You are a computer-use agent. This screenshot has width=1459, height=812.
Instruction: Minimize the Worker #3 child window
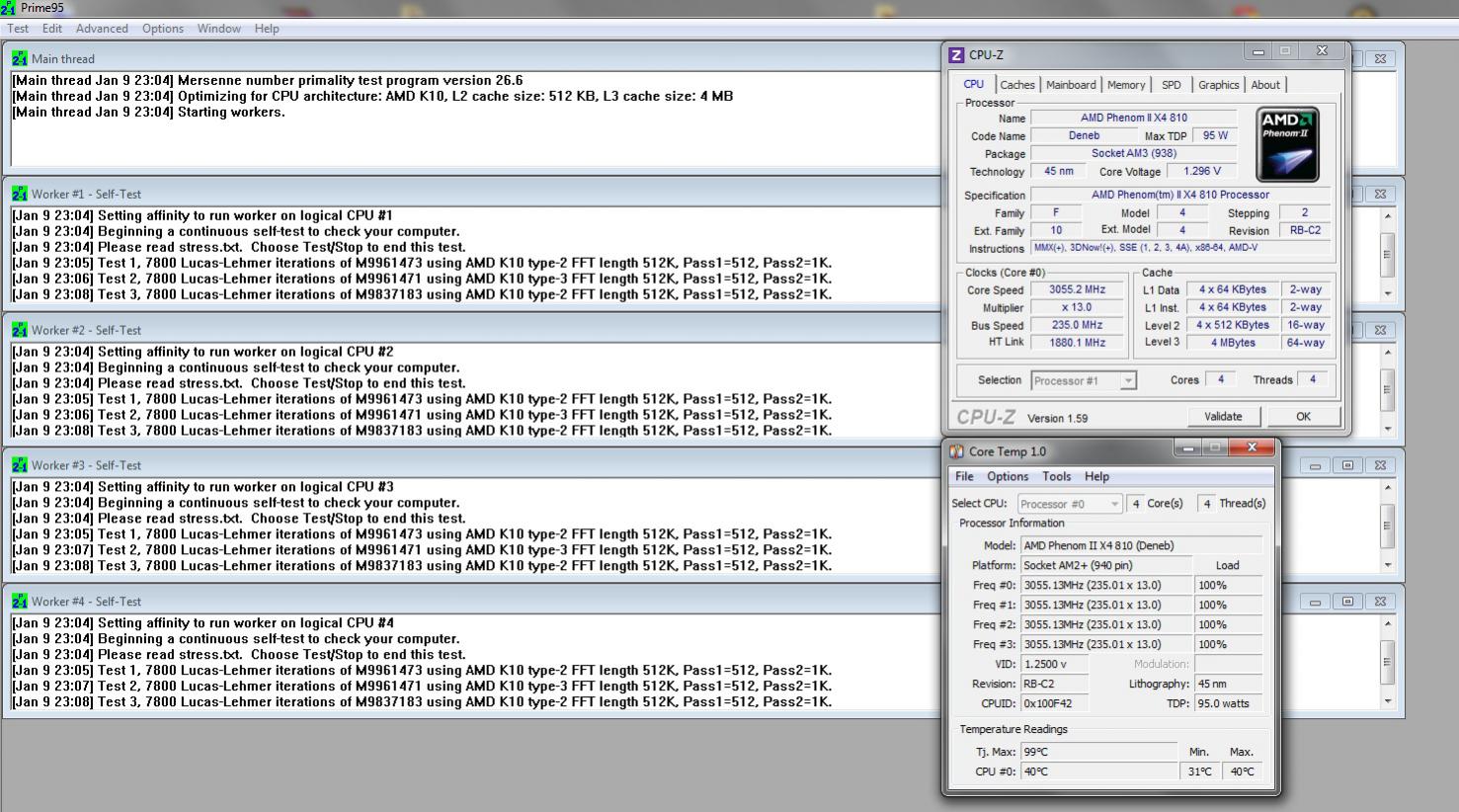[x=1315, y=465]
